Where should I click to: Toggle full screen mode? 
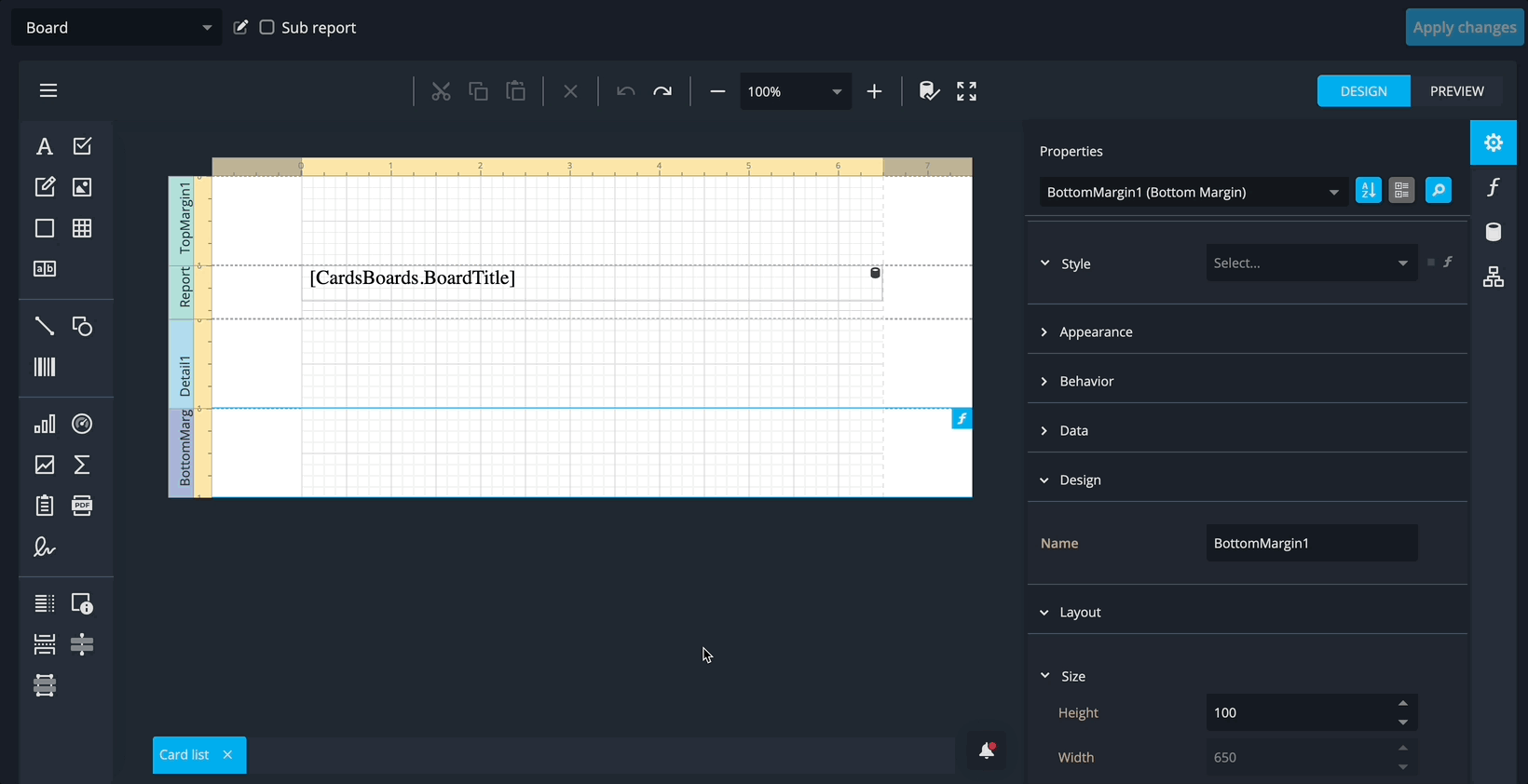[966, 91]
